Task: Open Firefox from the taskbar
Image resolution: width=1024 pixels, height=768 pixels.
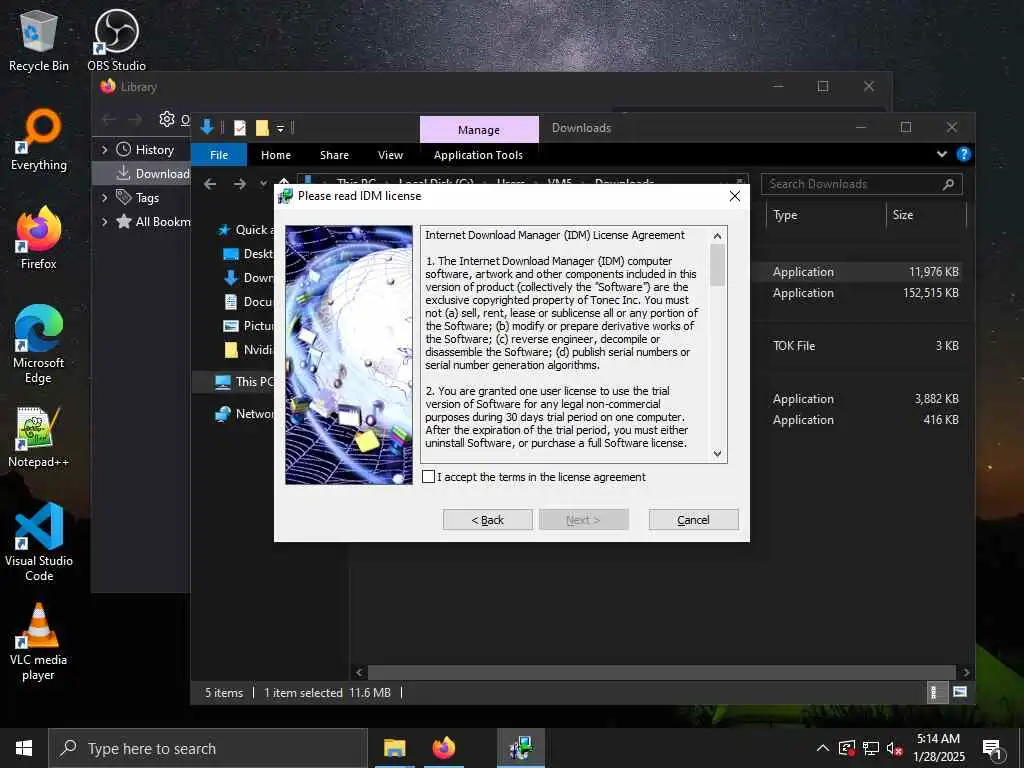Action: point(443,748)
